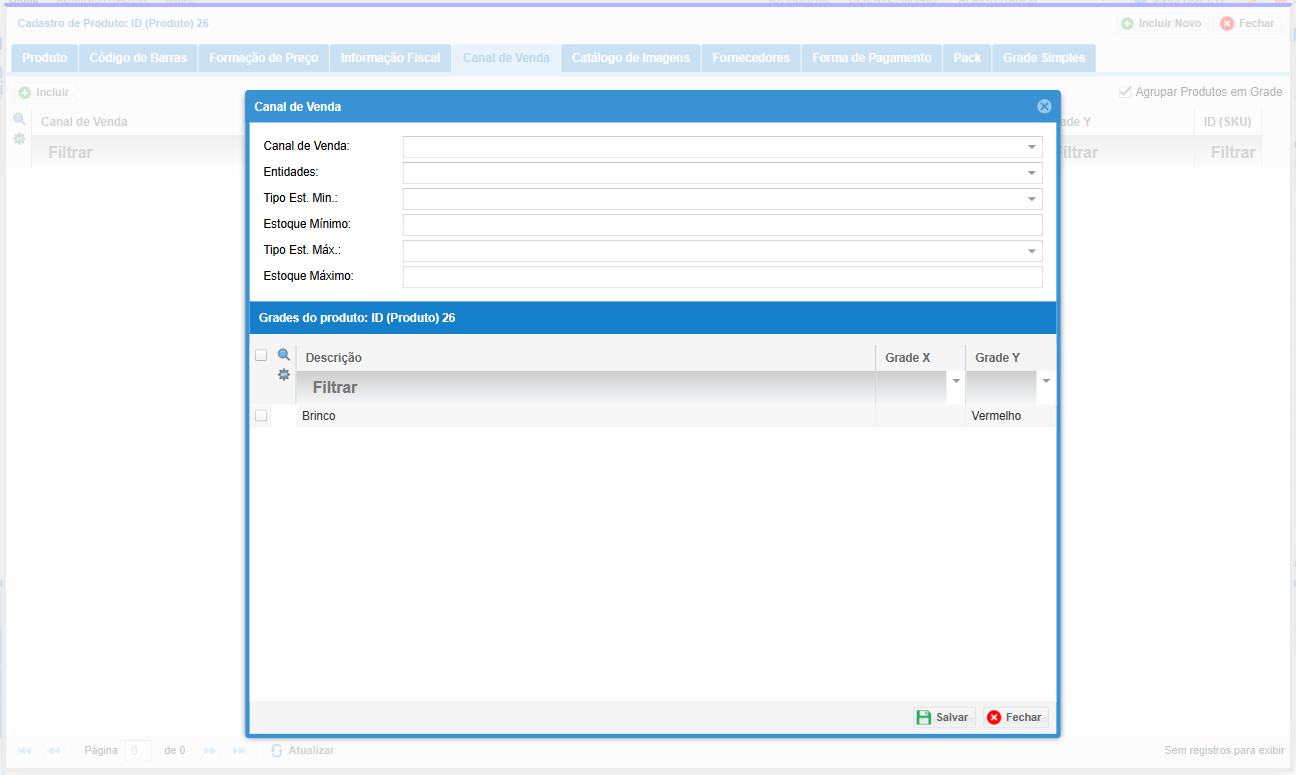Screen dimensions: 1296x775
Task: Switch to the Informação Fiscal tab
Action: point(390,58)
